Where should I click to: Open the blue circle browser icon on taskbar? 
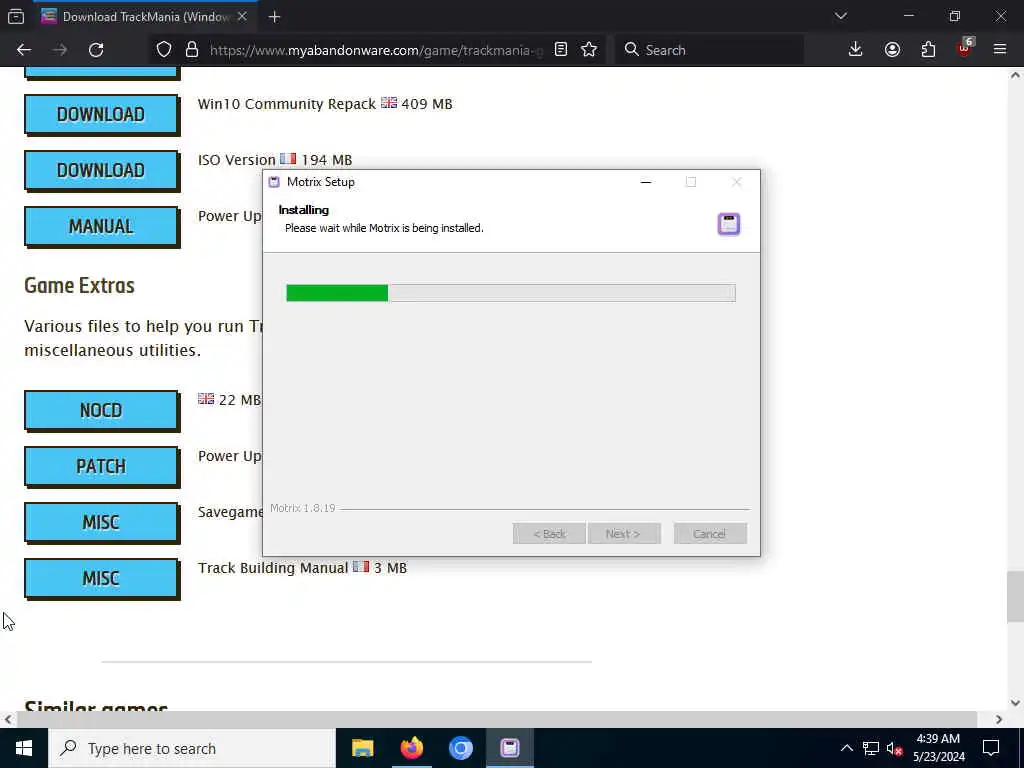point(460,748)
